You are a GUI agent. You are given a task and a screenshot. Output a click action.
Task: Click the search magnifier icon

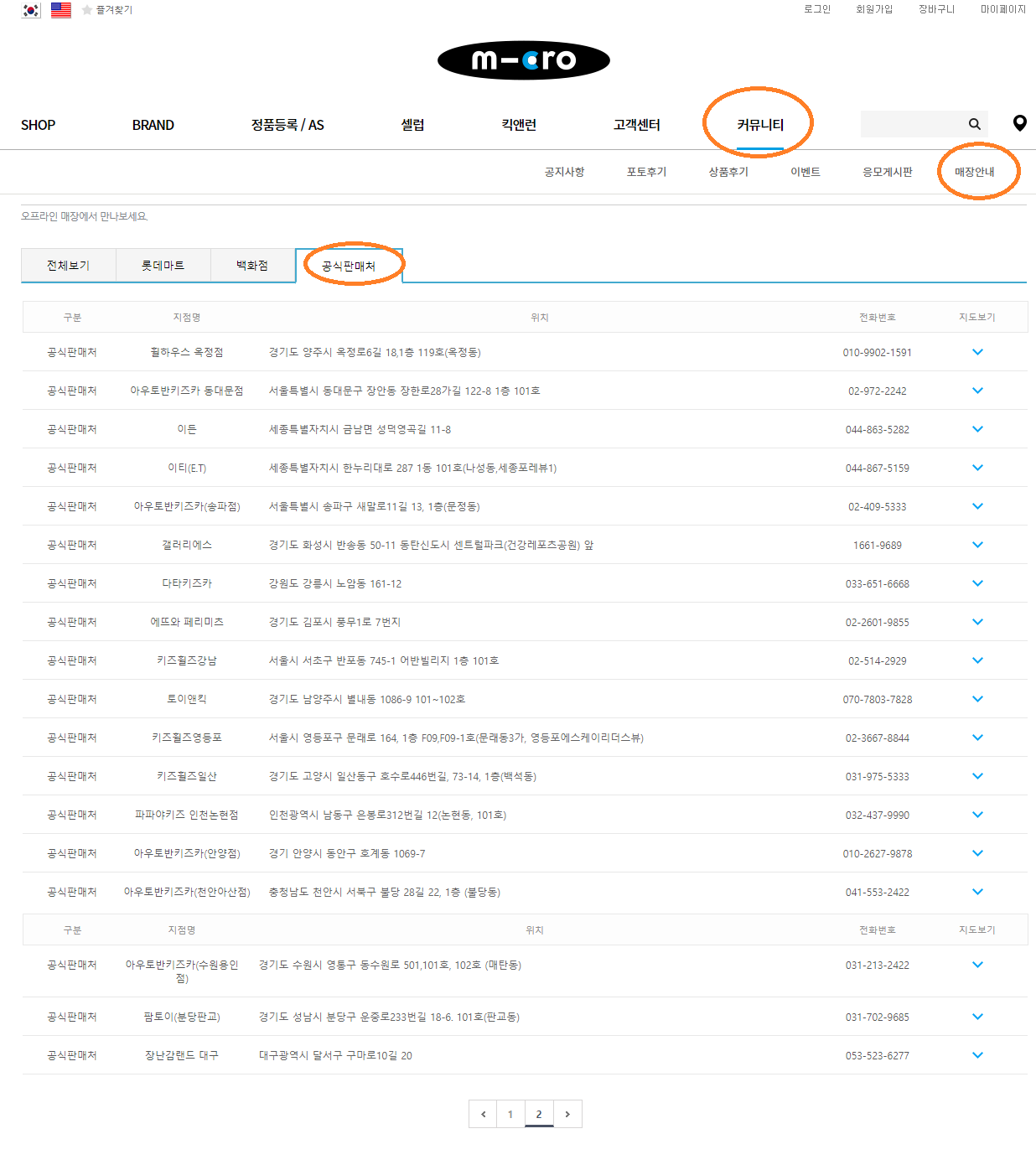[975, 124]
